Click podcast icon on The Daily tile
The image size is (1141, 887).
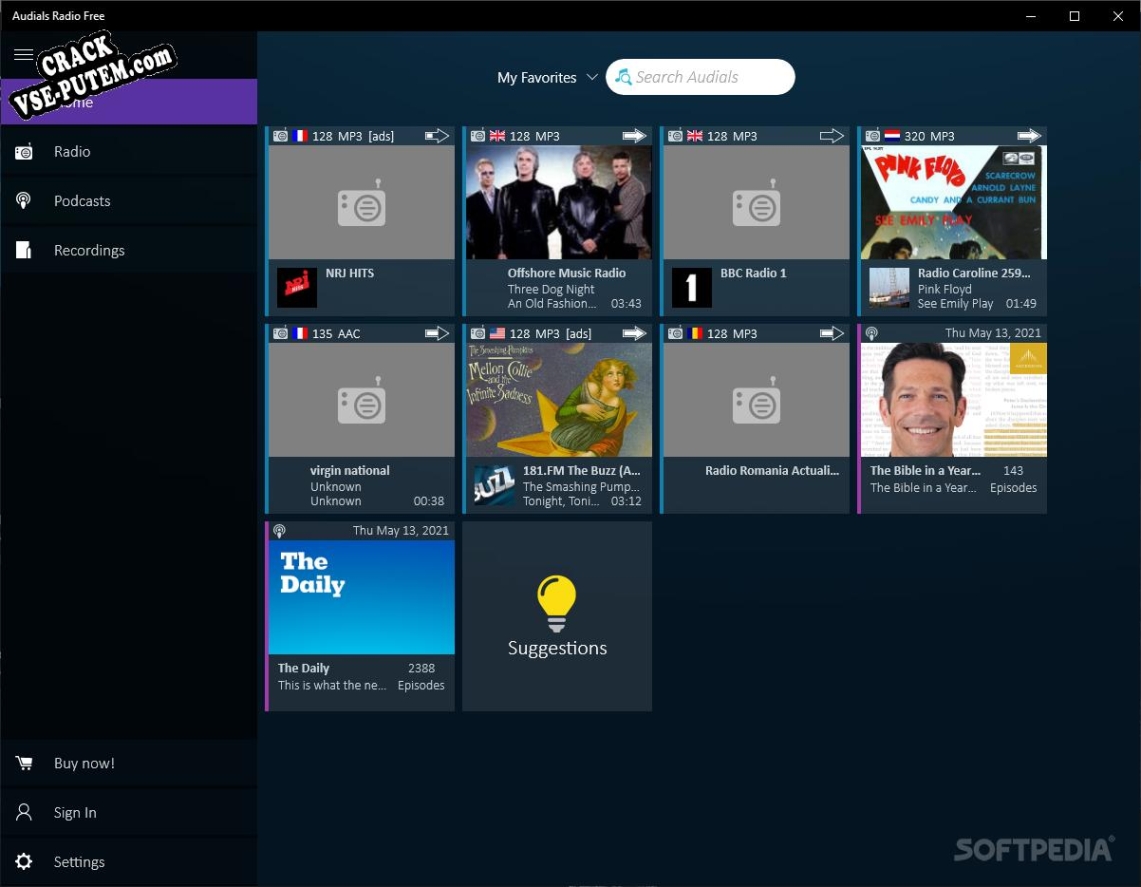[x=279, y=531]
